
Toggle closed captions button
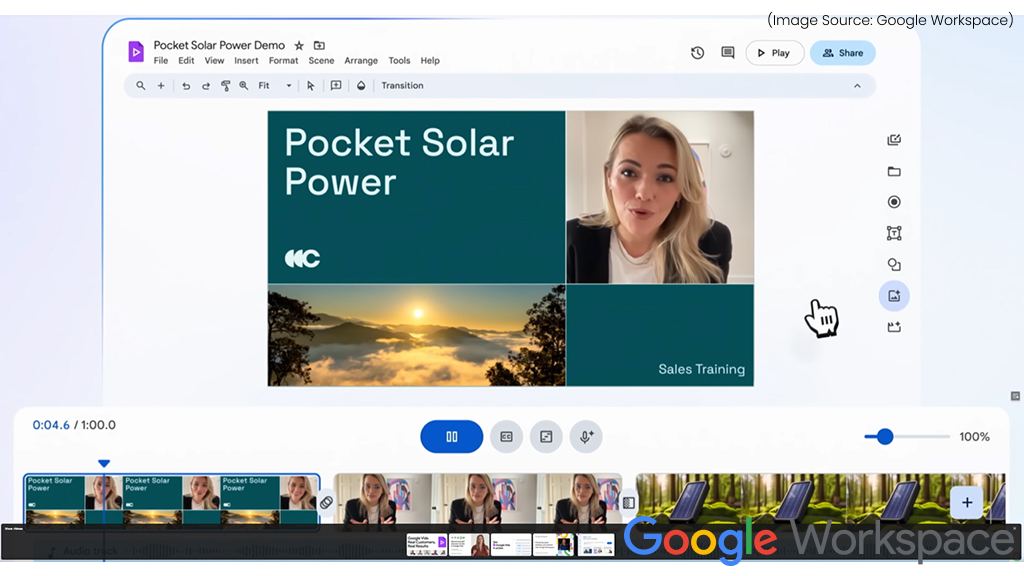506,437
